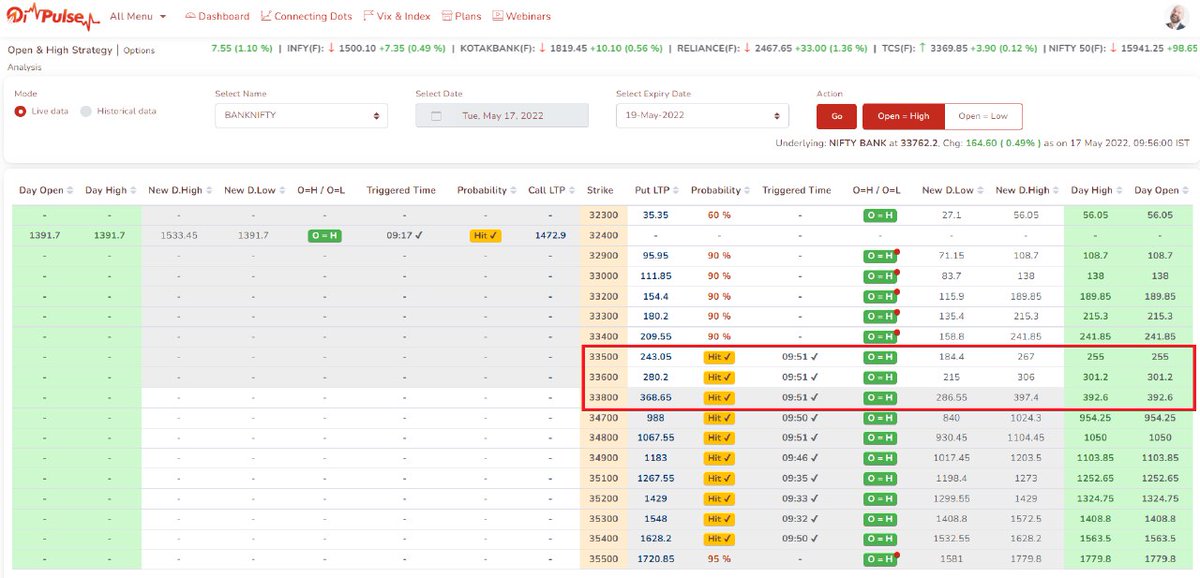The height and width of the screenshot is (578, 1200).
Task: Click Hit badge in 33600 row
Action: coord(718,377)
